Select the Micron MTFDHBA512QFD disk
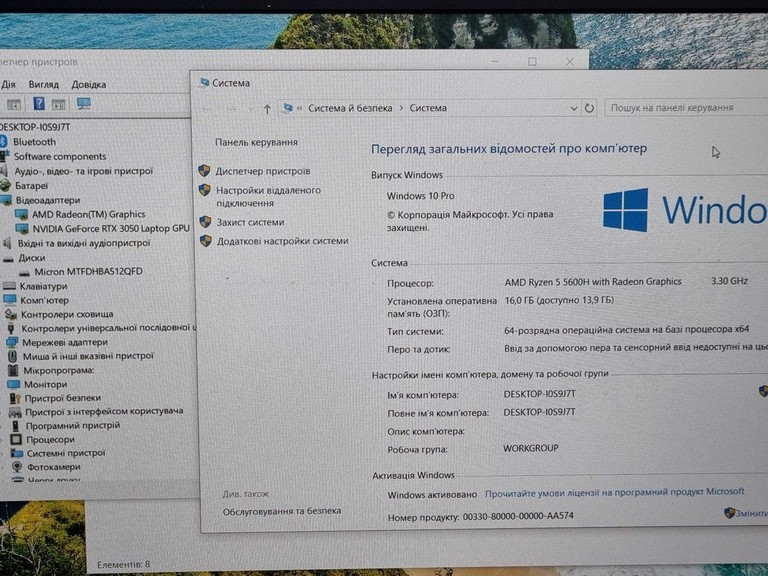 (88, 272)
